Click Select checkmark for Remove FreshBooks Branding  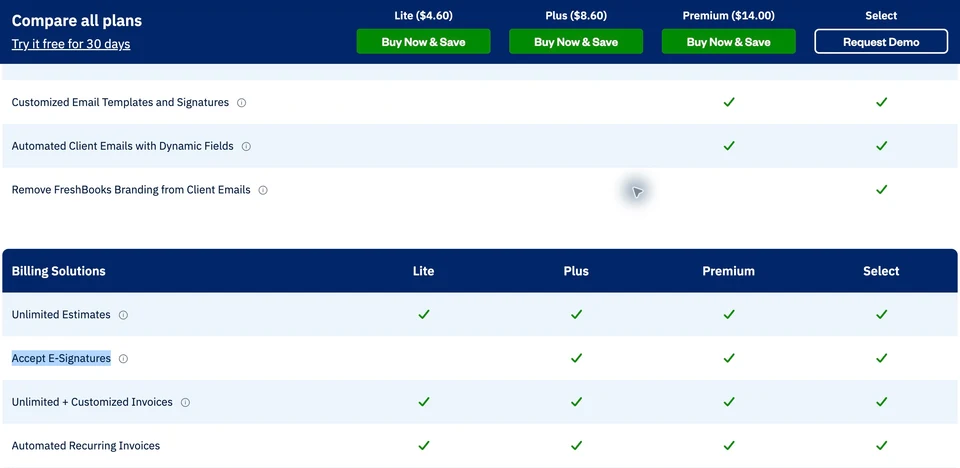point(881,190)
